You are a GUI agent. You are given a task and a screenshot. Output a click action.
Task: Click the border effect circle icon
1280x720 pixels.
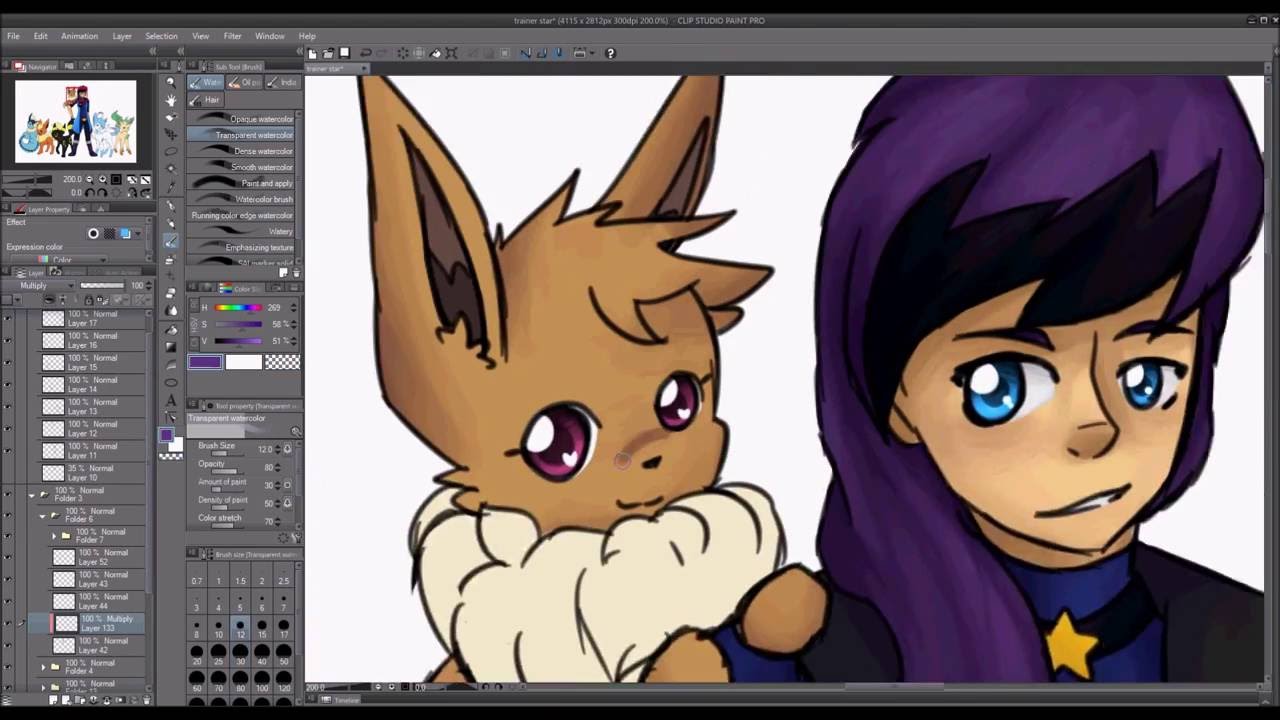tap(93, 234)
